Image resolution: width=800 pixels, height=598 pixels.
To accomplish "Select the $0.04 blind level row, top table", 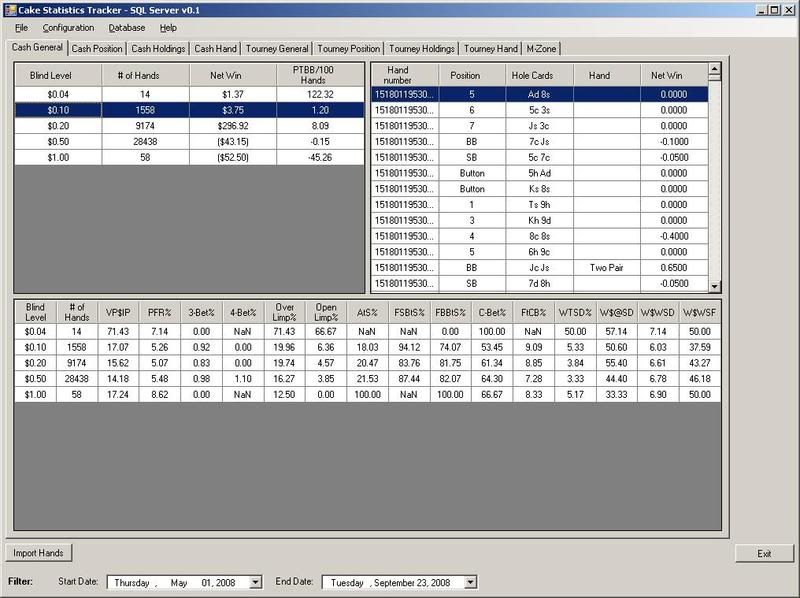I will tap(189, 94).
